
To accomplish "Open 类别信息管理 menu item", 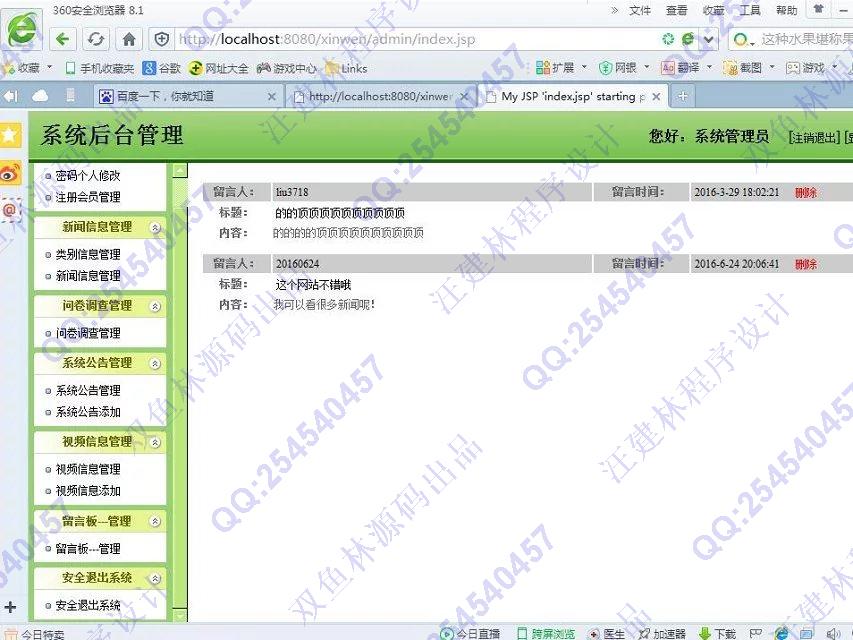I will tap(88, 254).
